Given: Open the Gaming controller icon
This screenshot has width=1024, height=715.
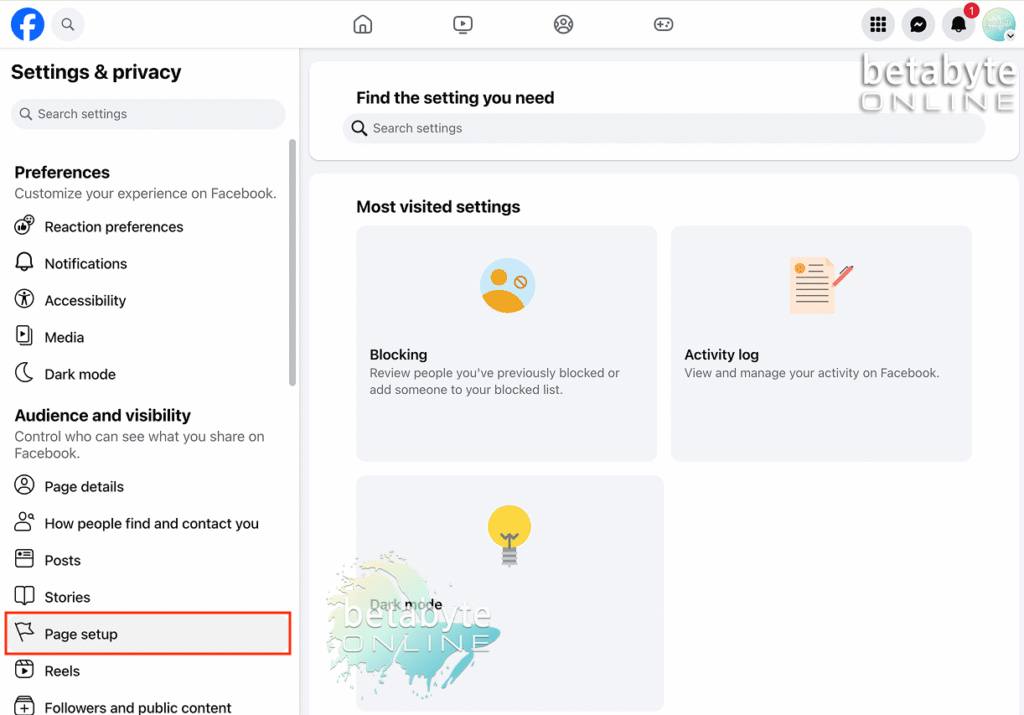Looking at the screenshot, I should [x=663, y=24].
